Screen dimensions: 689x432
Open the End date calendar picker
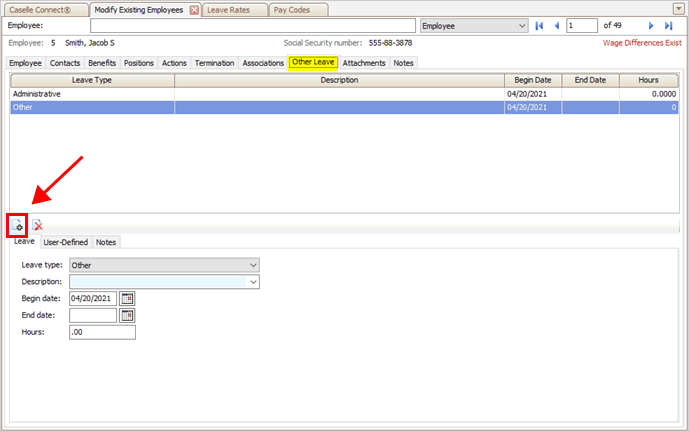click(127, 315)
